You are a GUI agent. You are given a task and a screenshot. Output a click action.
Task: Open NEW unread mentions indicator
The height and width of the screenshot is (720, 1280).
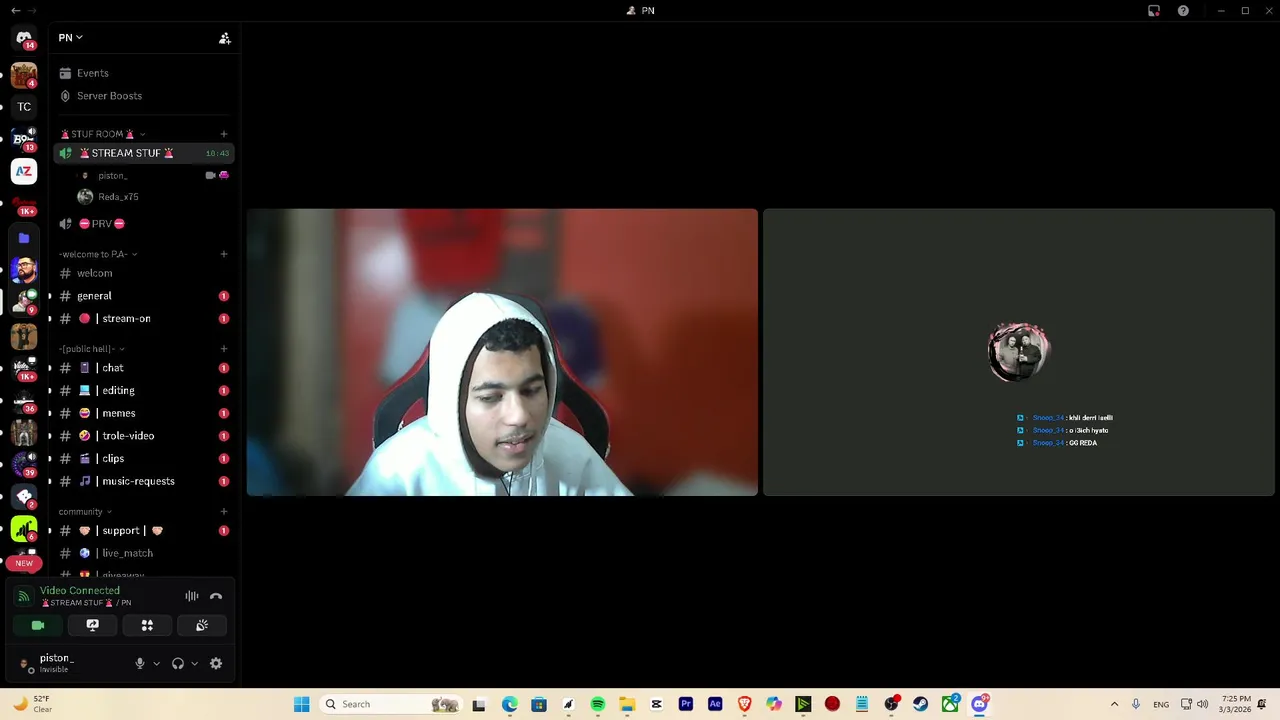pos(24,563)
